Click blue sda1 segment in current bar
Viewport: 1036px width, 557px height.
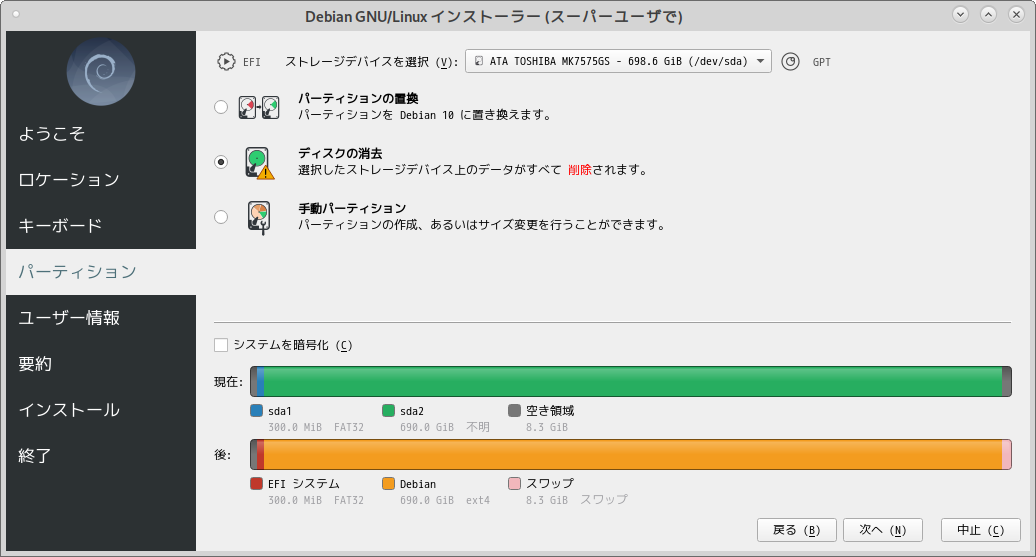tap(260, 381)
